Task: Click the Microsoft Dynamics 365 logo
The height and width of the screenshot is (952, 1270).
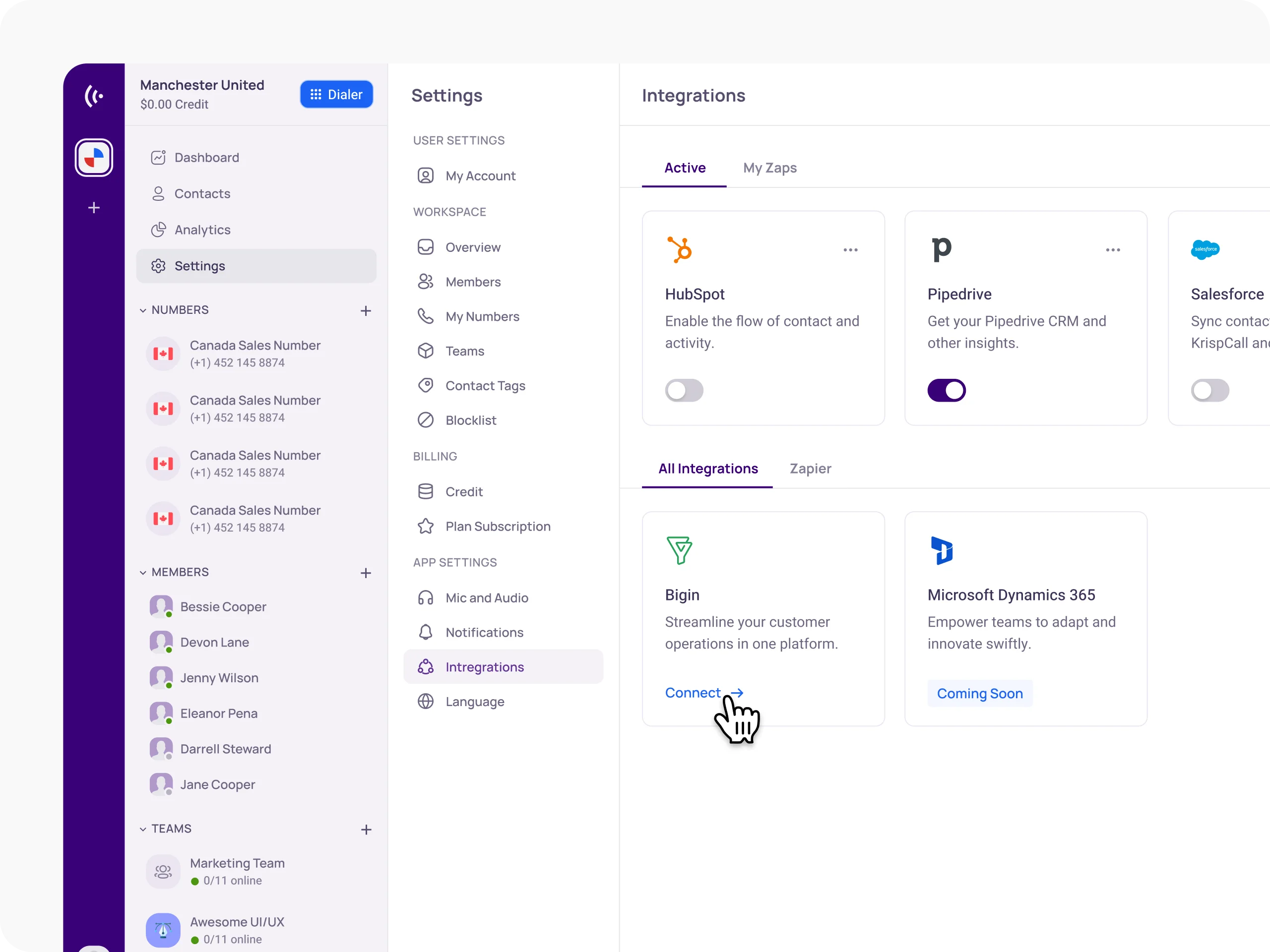Action: [x=942, y=550]
